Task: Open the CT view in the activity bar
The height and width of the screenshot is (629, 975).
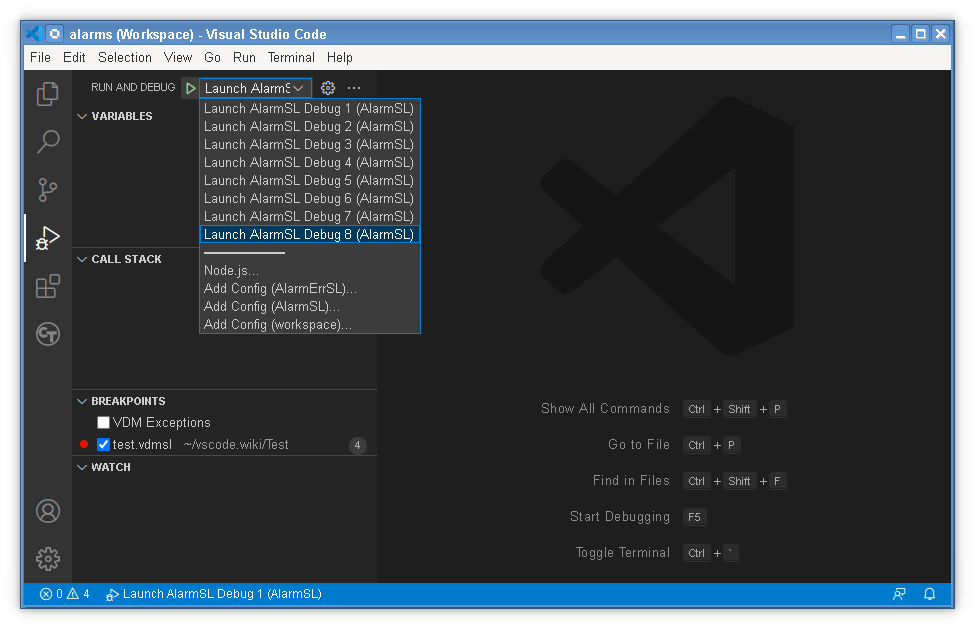Action: [x=47, y=334]
